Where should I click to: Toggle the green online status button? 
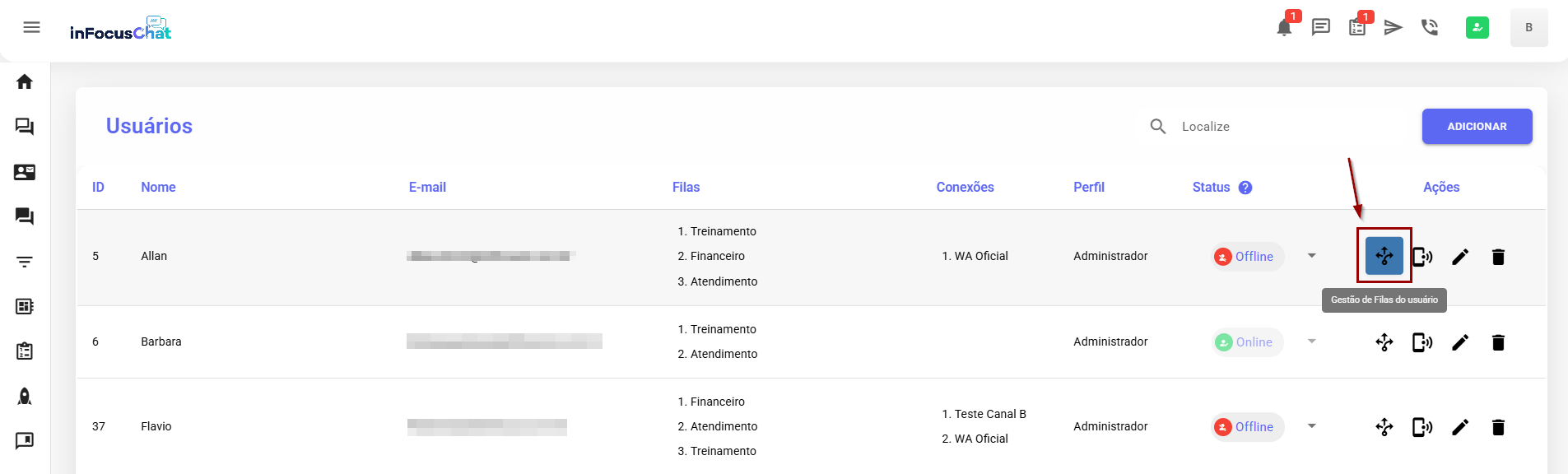1477,28
